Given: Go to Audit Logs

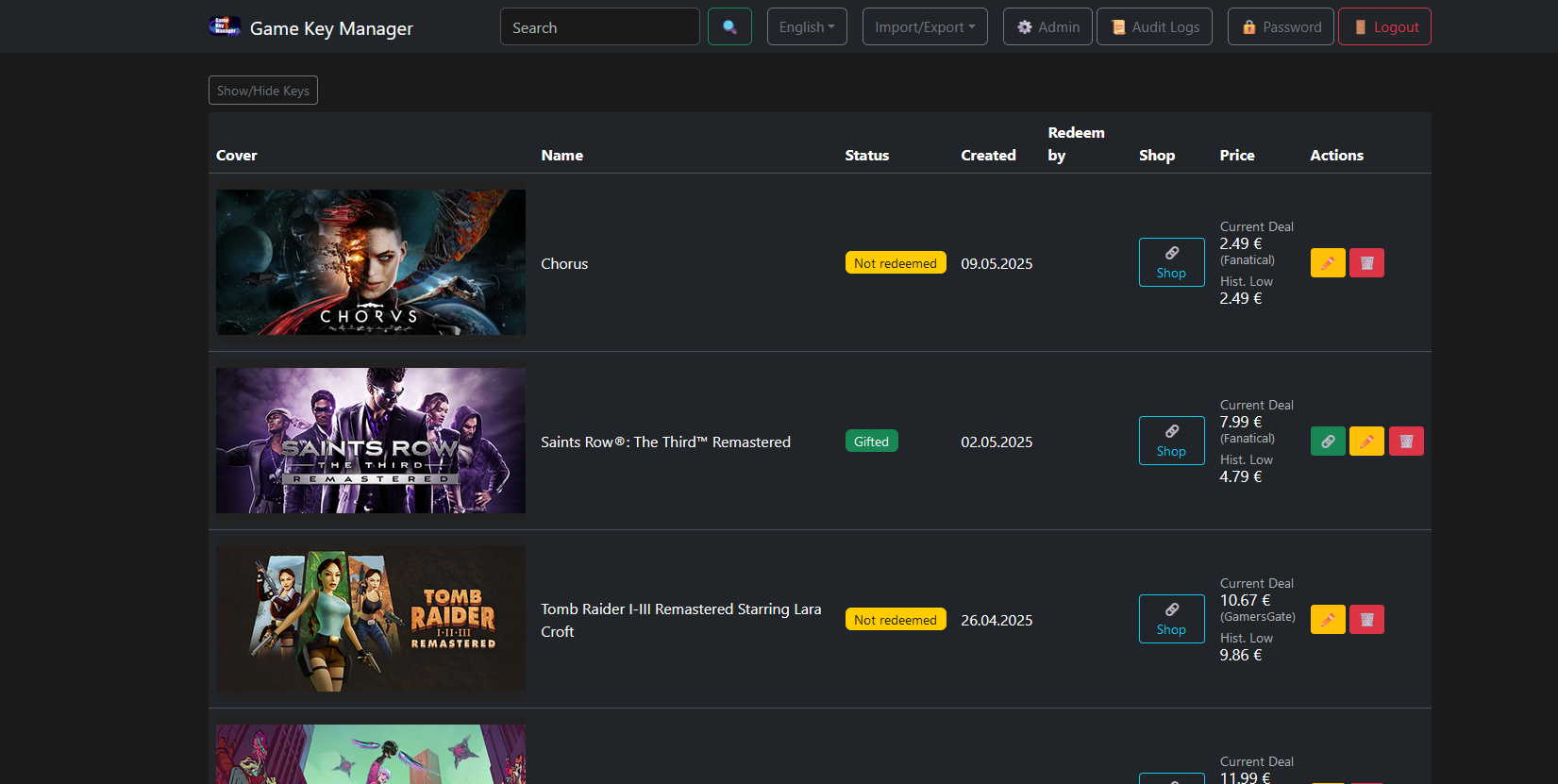Looking at the screenshot, I should 1154,27.
